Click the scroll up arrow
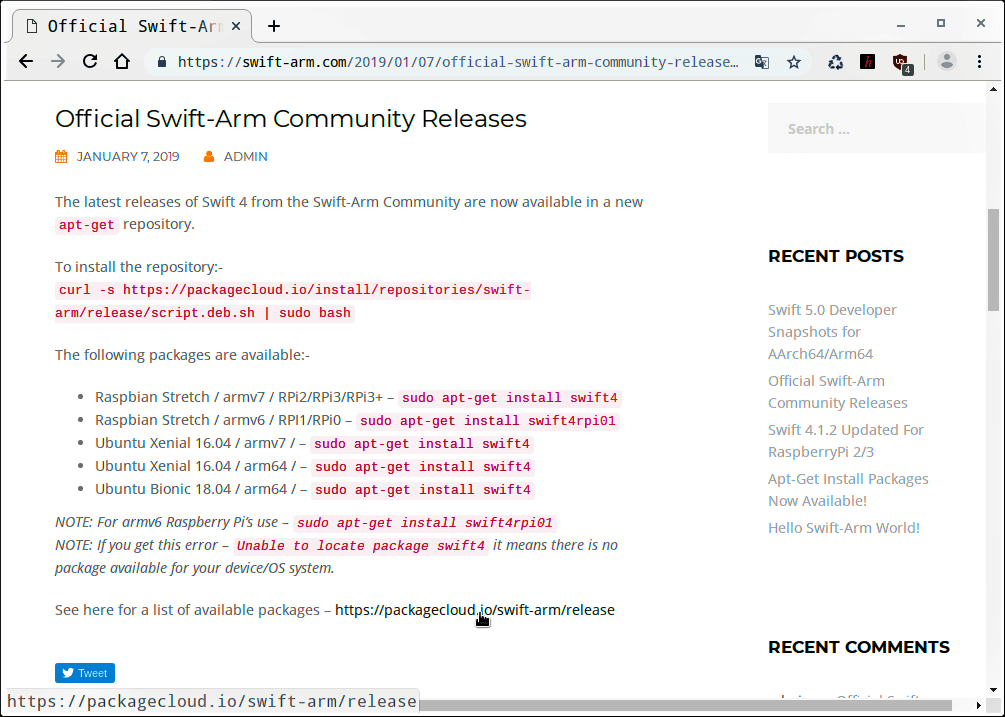 [993, 89]
